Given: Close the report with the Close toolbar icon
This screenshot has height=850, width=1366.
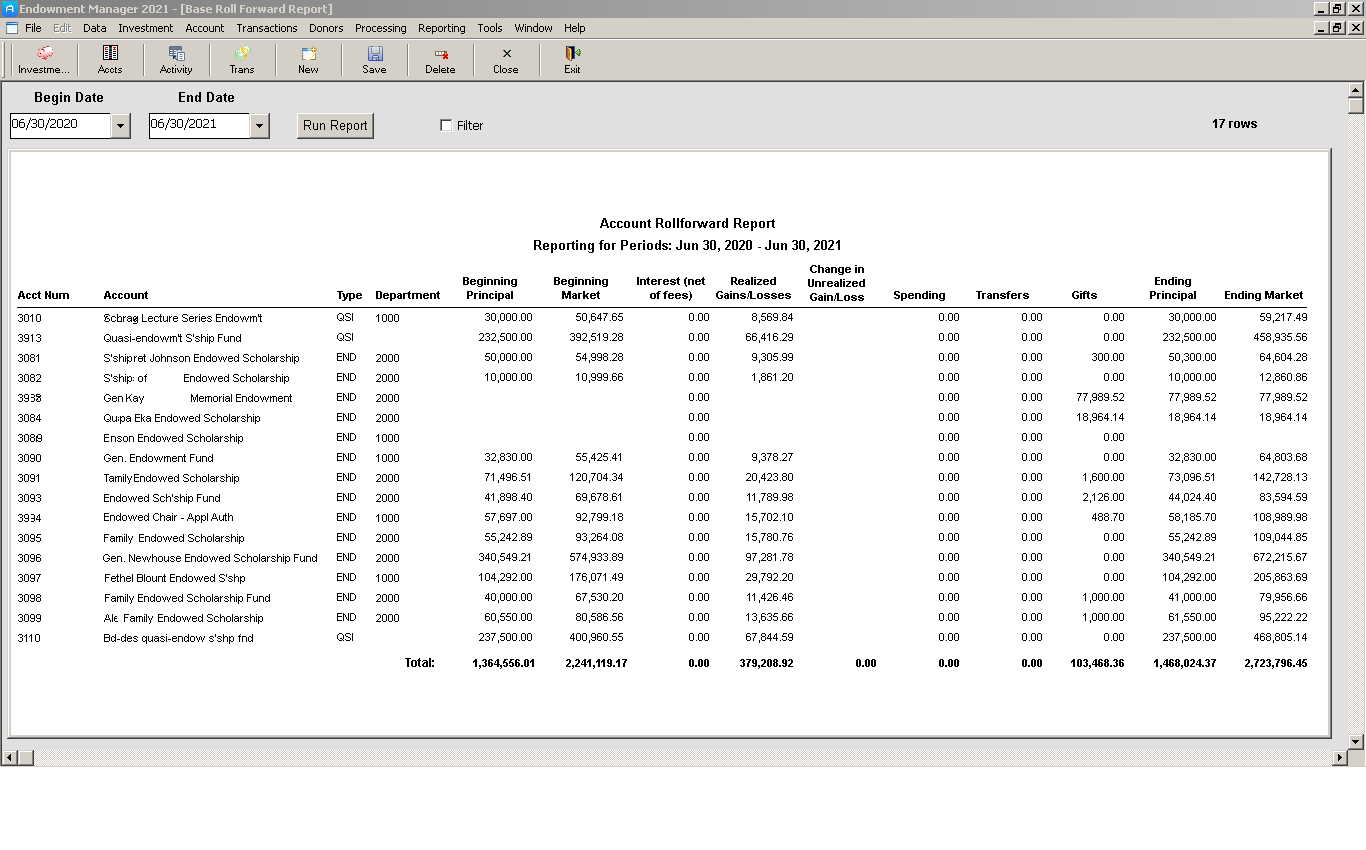Looking at the screenshot, I should click(x=505, y=60).
